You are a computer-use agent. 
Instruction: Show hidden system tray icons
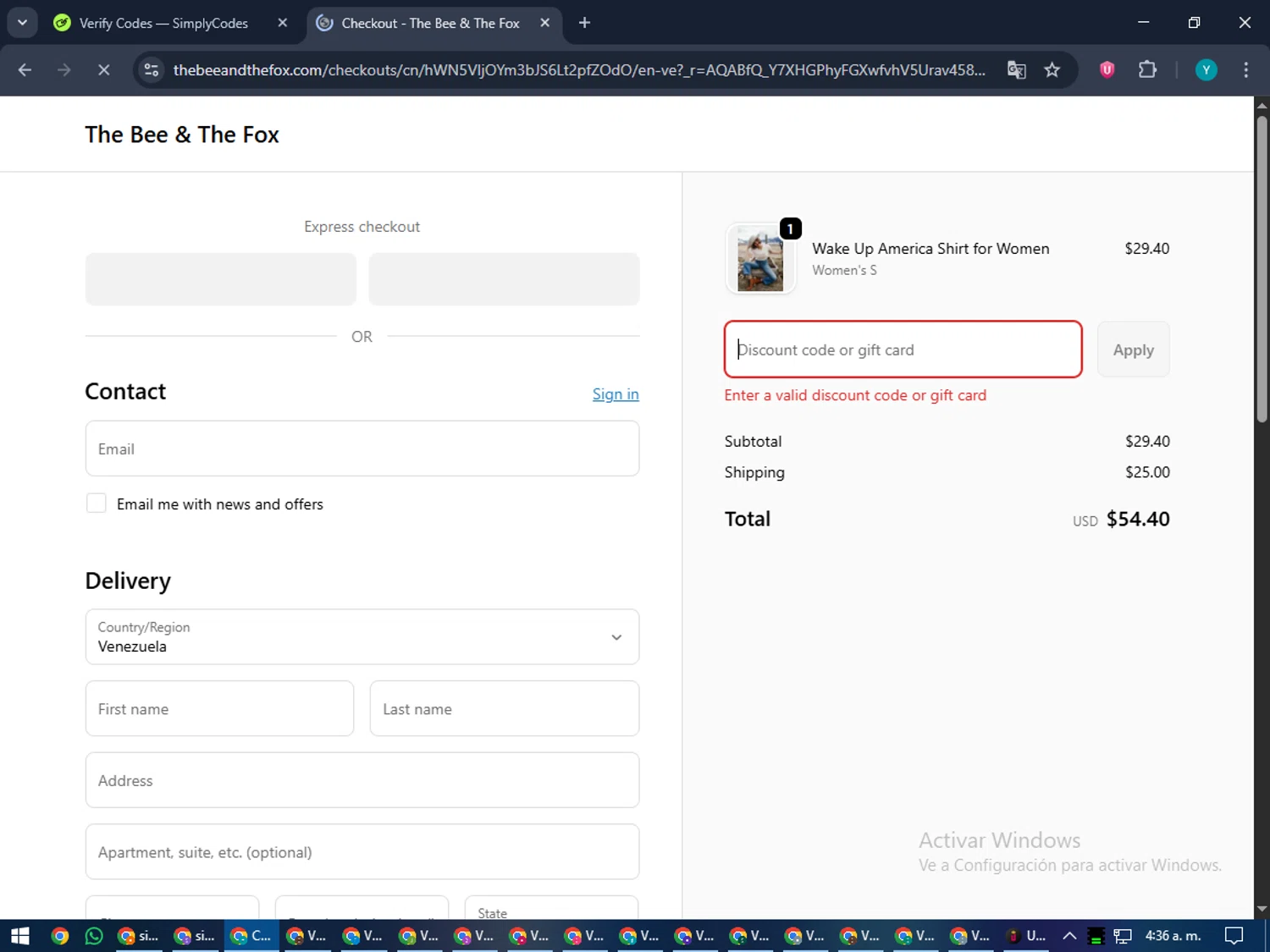tap(1069, 936)
